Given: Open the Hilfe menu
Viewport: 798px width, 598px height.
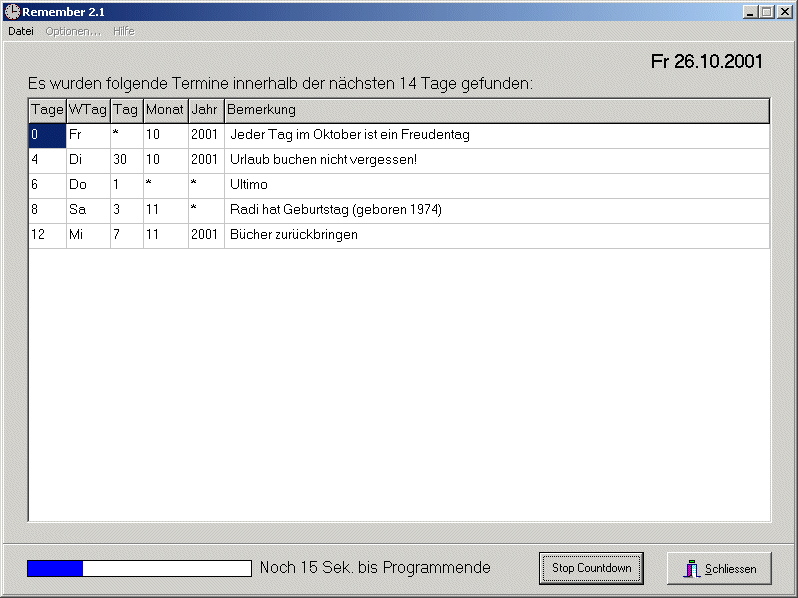Looking at the screenshot, I should pos(123,31).
